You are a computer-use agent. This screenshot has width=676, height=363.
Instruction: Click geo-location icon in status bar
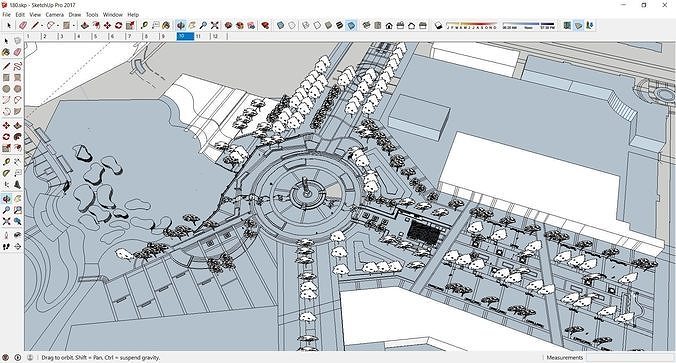(x=6, y=357)
